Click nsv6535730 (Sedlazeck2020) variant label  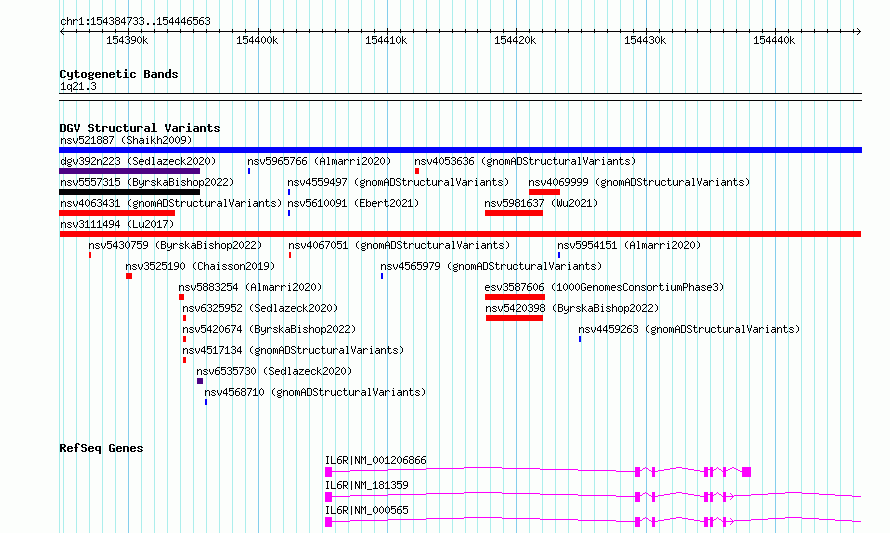(274, 371)
